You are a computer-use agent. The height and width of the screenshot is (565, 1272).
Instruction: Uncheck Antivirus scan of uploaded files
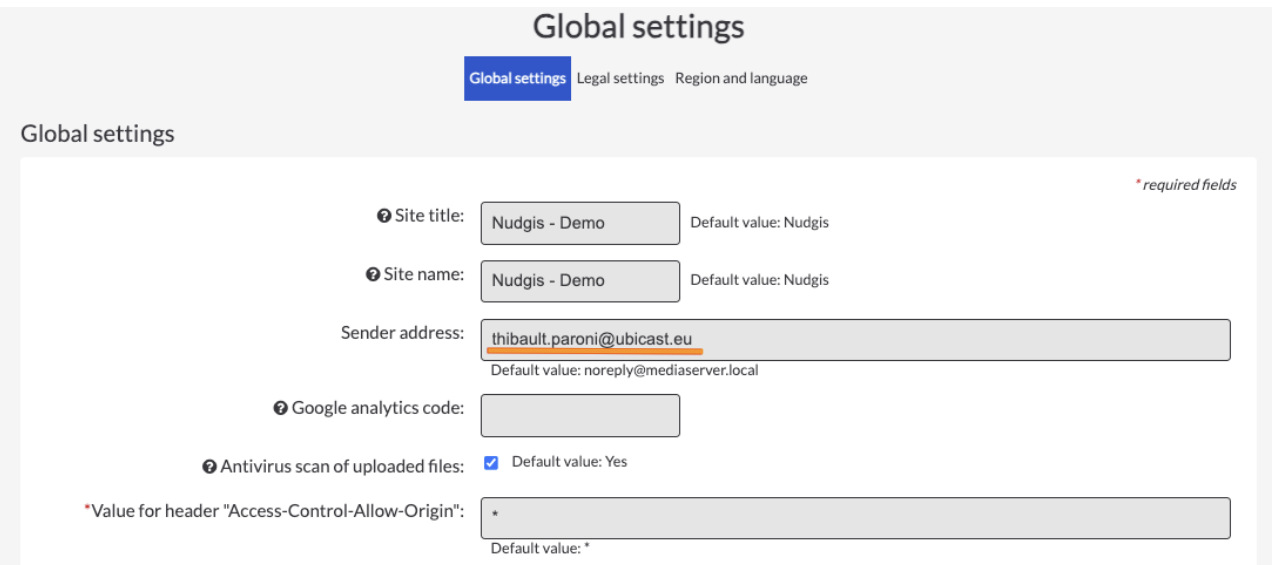(491, 463)
